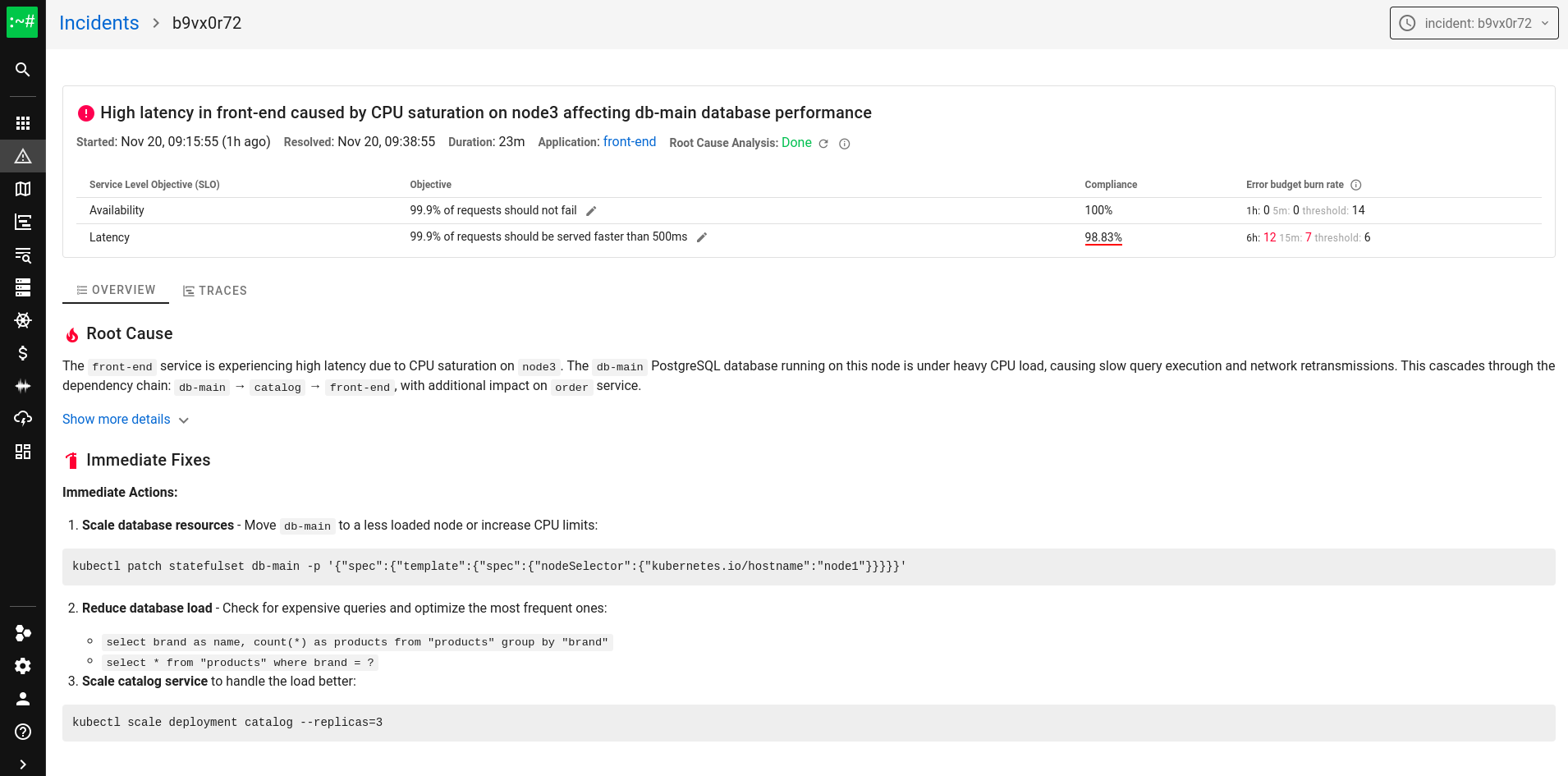Image resolution: width=1568 pixels, height=776 pixels.
Task: Switch to the OVERVIEW tab
Action: 115,289
